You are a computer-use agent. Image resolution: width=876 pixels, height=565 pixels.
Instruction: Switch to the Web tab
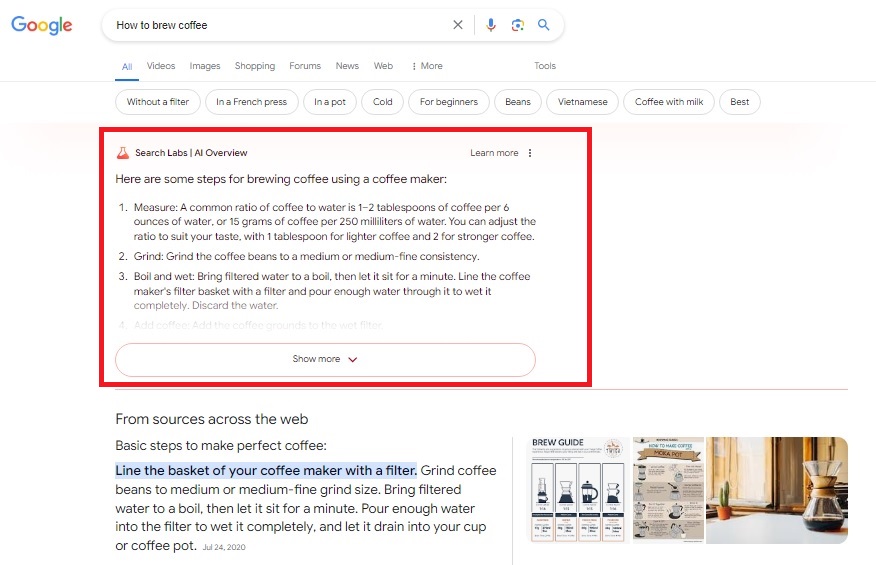[x=383, y=66]
